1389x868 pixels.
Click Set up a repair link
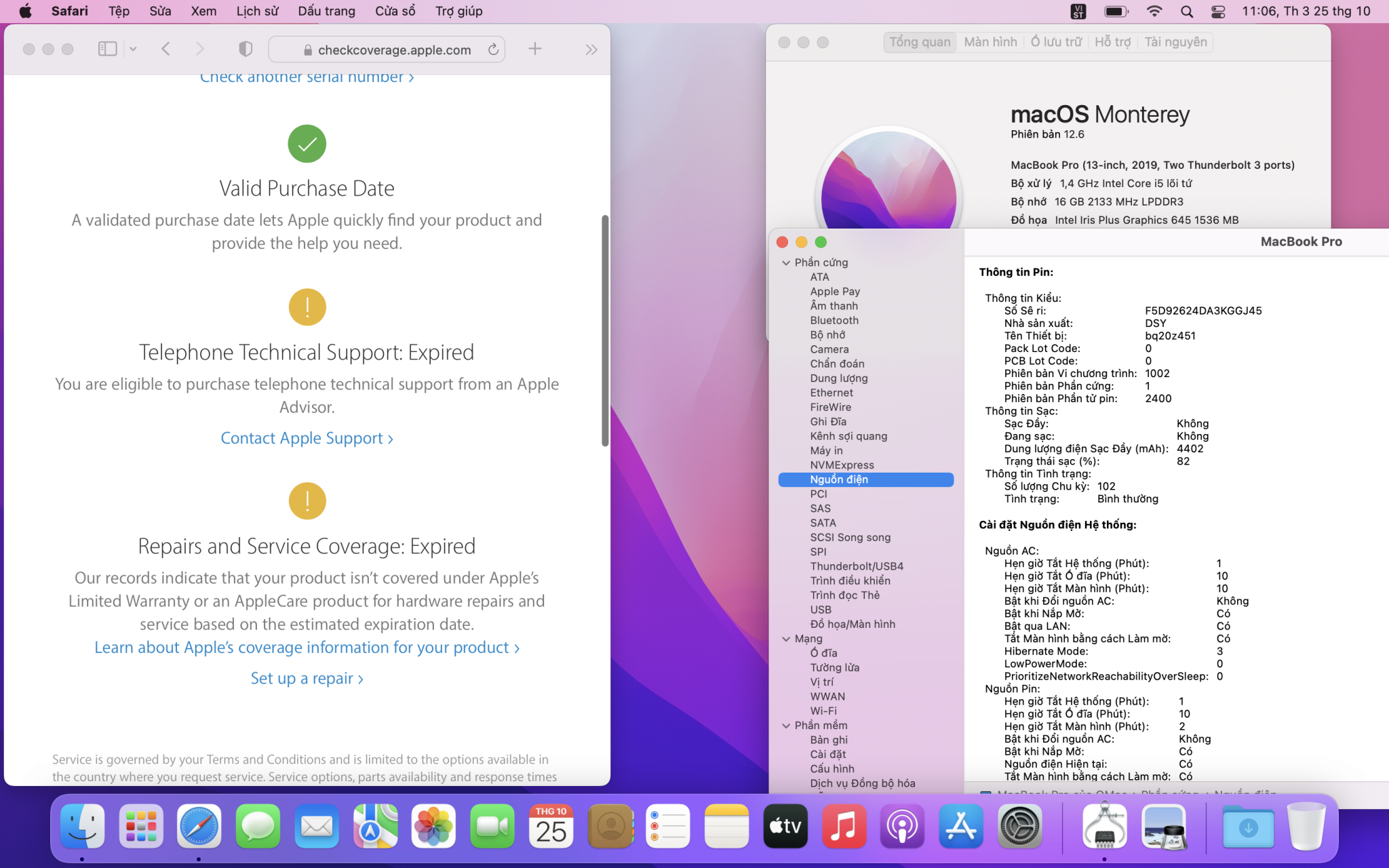pos(307,678)
